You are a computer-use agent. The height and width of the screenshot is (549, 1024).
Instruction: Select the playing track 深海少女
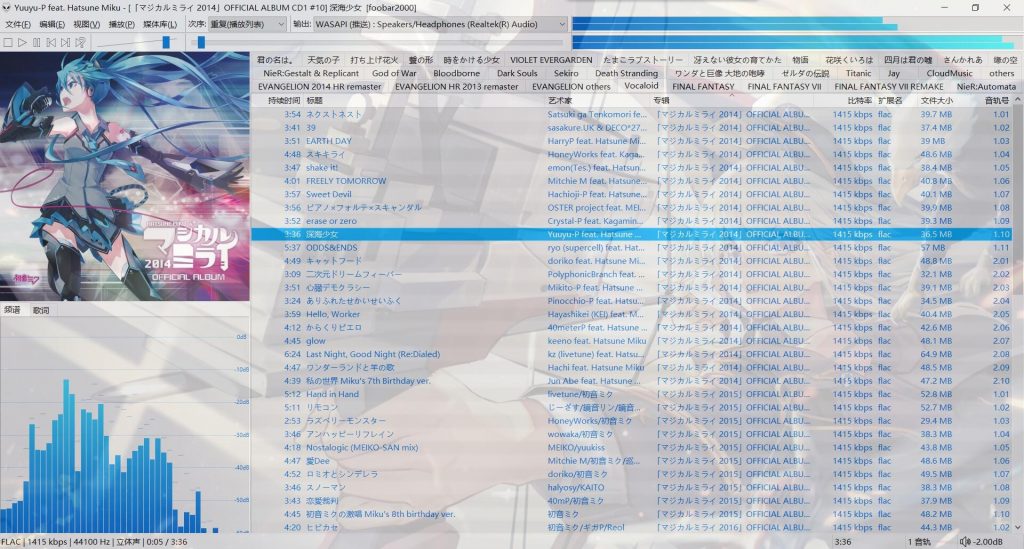pos(632,234)
